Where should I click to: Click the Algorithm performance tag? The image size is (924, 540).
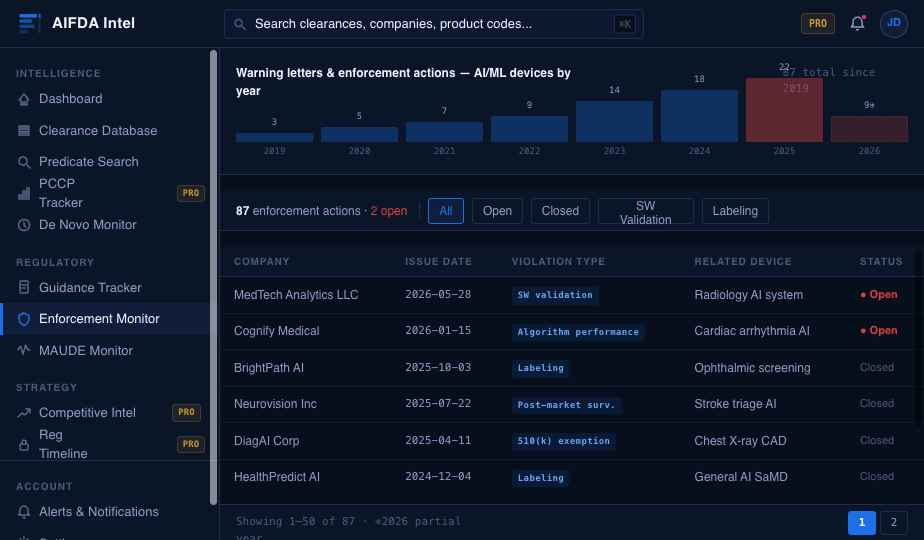578,332
